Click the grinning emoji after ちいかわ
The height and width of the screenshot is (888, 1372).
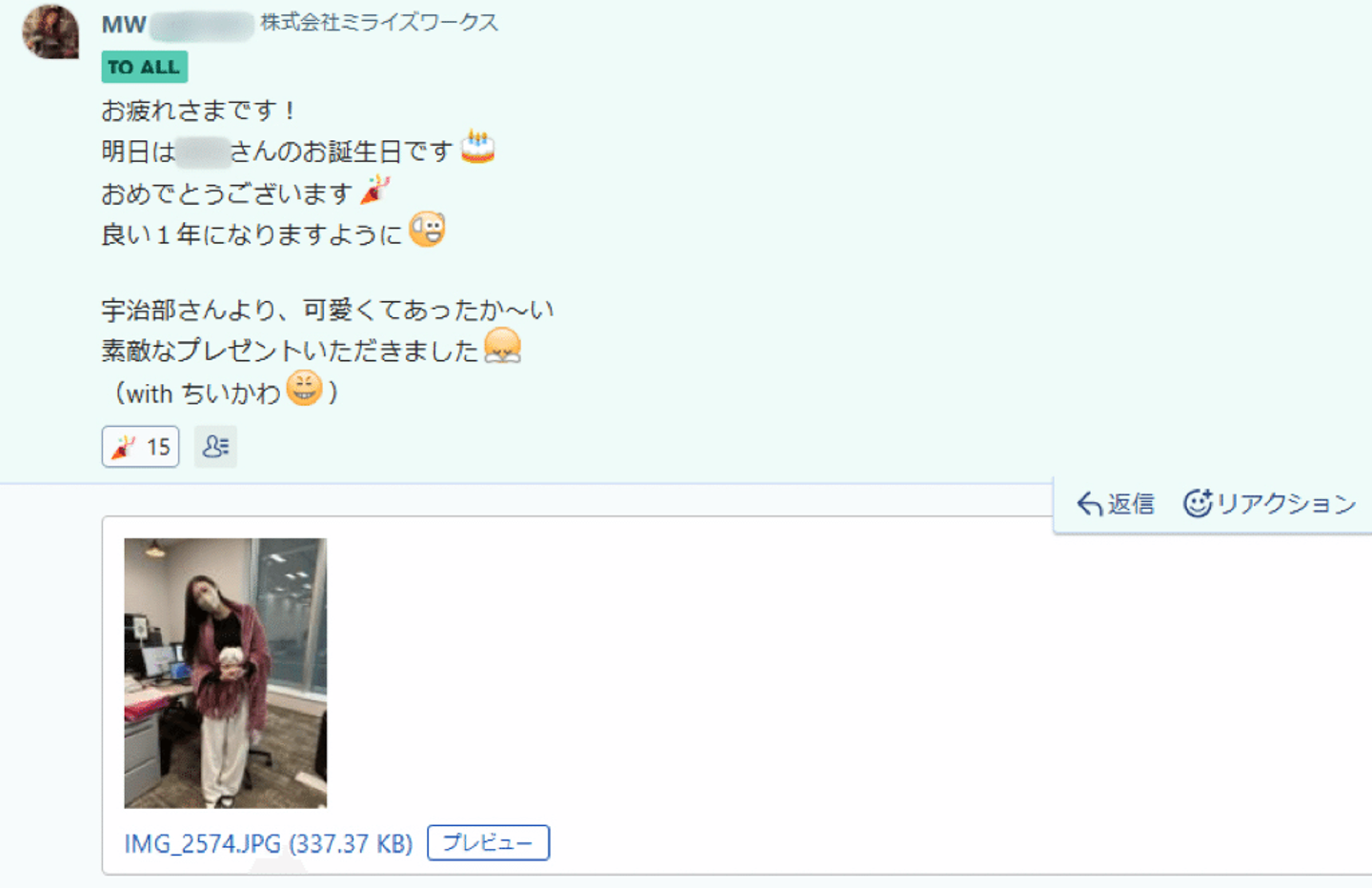pos(305,388)
